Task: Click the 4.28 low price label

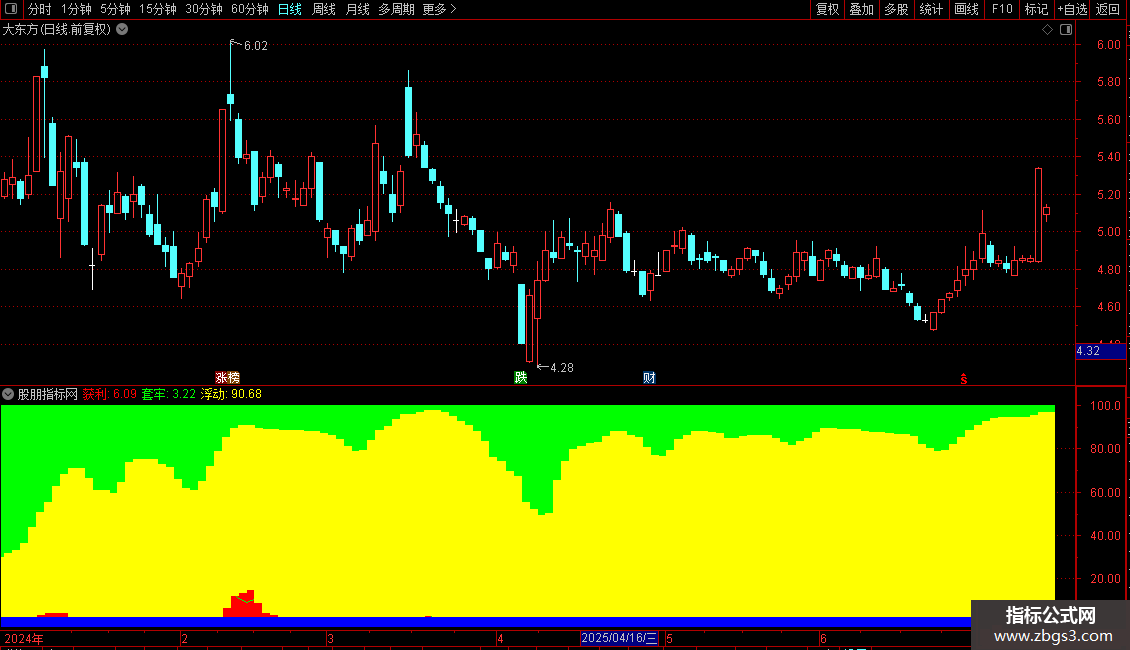Action: coord(562,368)
